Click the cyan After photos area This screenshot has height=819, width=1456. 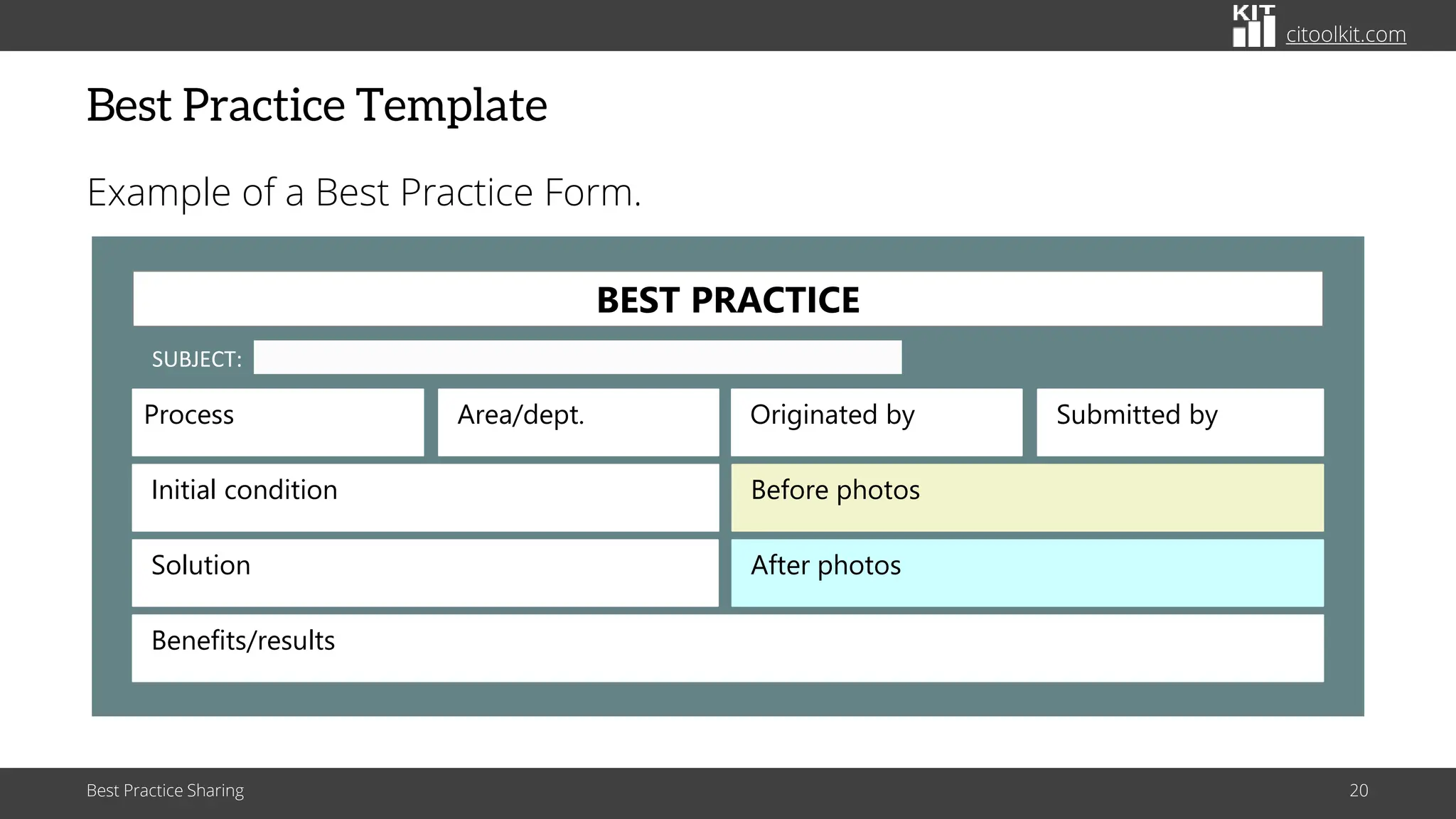click(1027, 573)
